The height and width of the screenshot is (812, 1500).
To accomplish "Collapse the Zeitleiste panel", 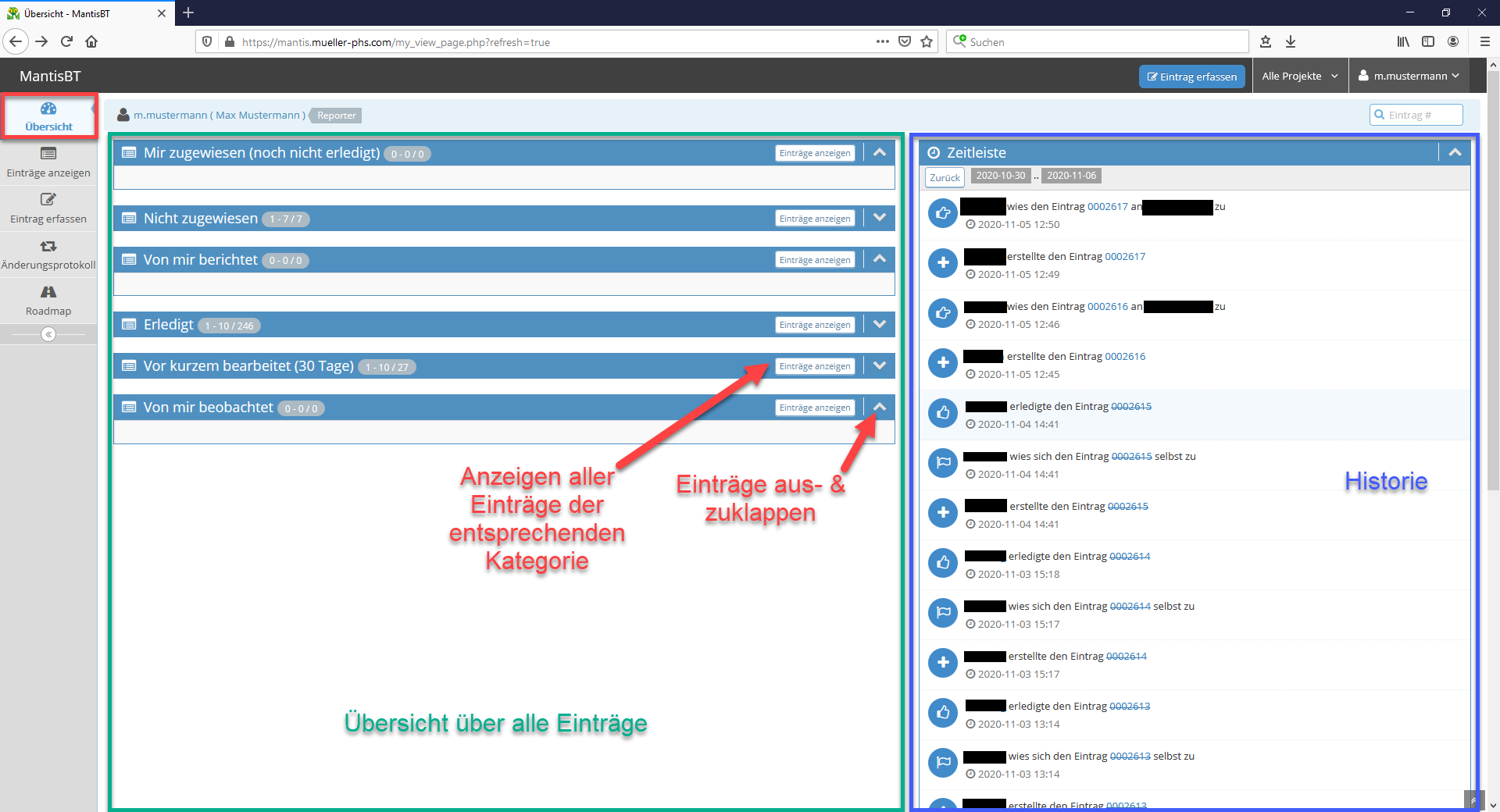I will click(x=1455, y=153).
